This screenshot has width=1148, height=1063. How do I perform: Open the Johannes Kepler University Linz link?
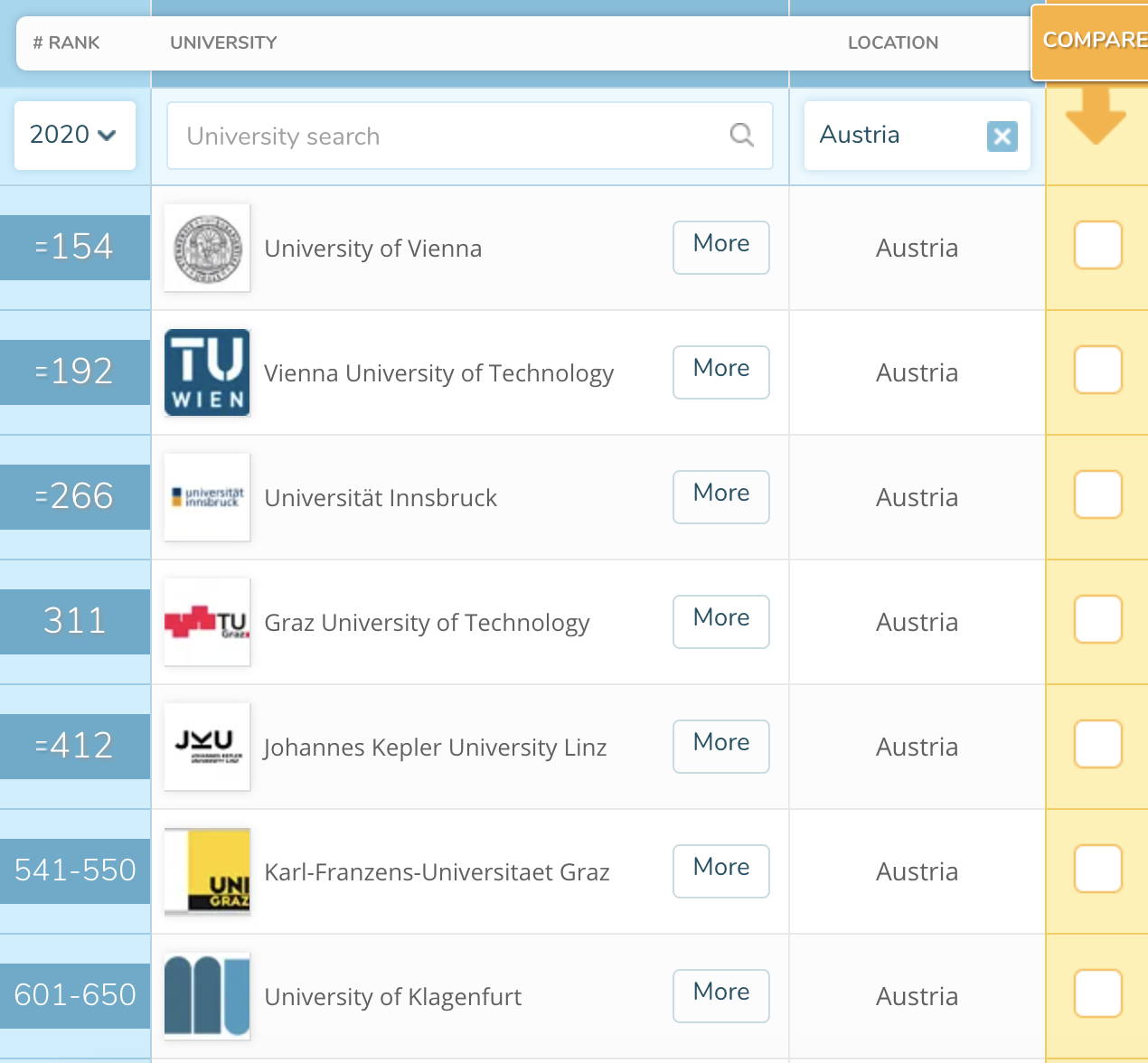click(435, 748)
